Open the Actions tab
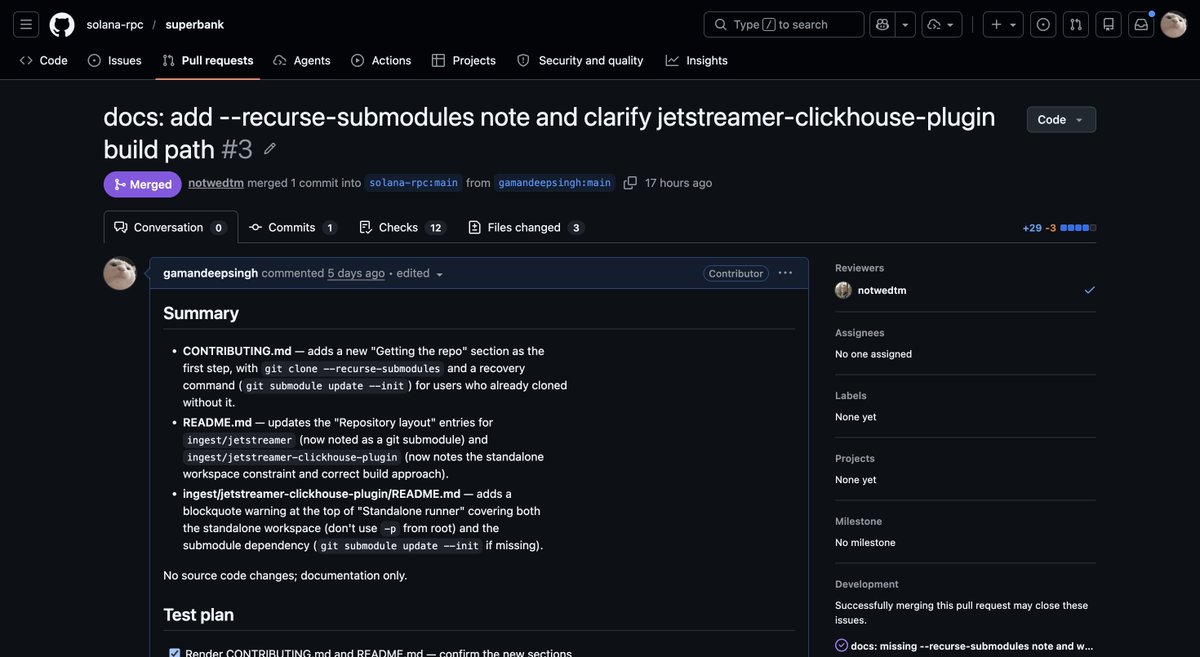This screenshot has height=657, width=1200. point(381,60)
